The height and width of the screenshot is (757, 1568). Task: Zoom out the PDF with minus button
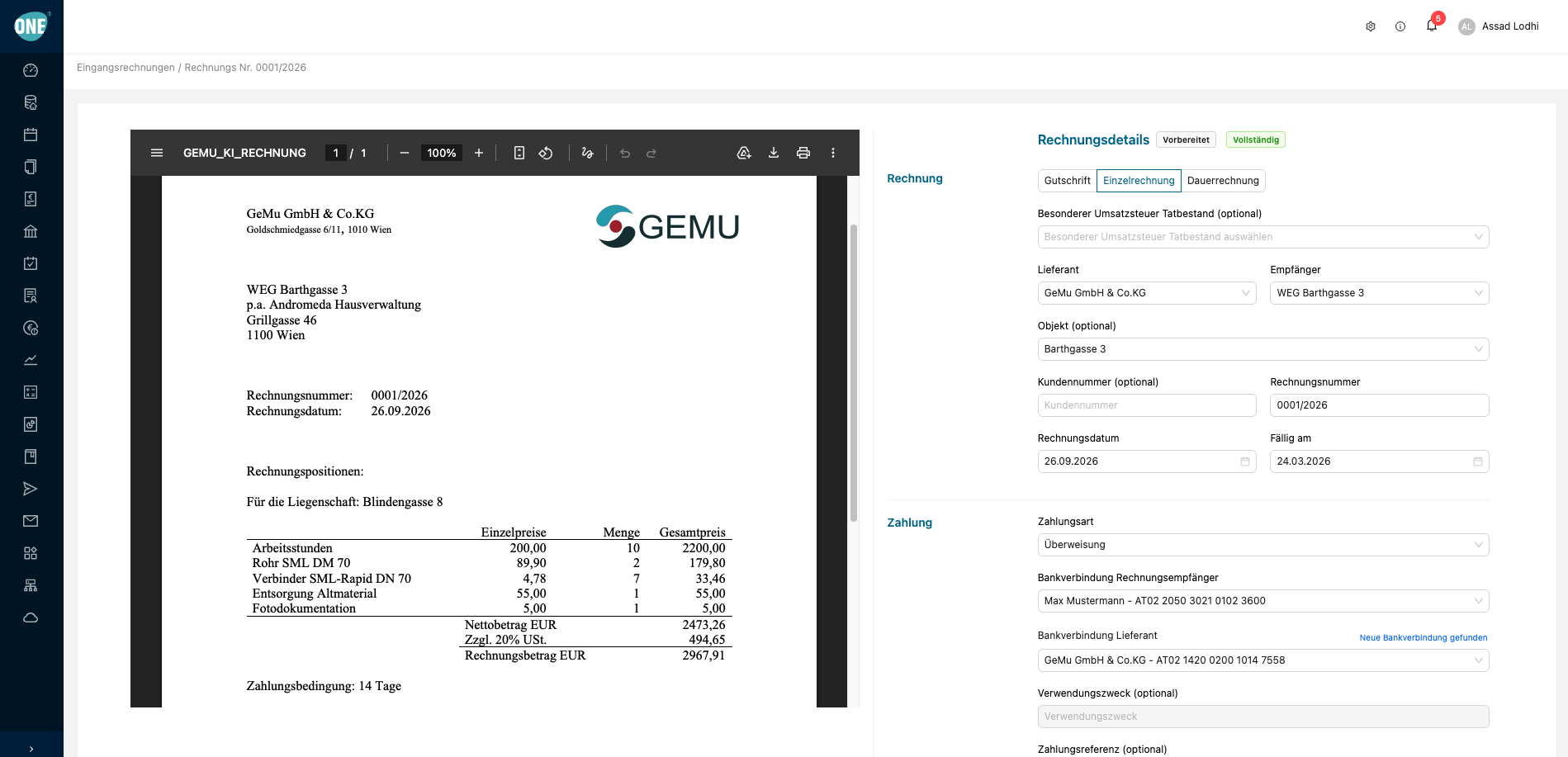(405, 153)
